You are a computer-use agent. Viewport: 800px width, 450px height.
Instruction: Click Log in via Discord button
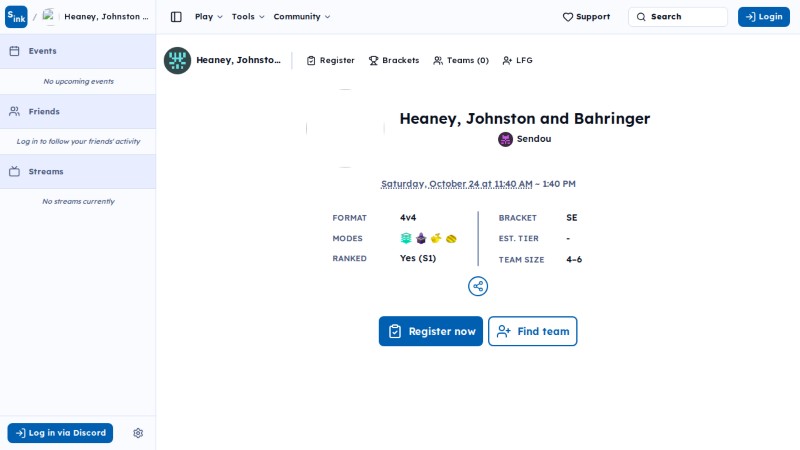60,433
